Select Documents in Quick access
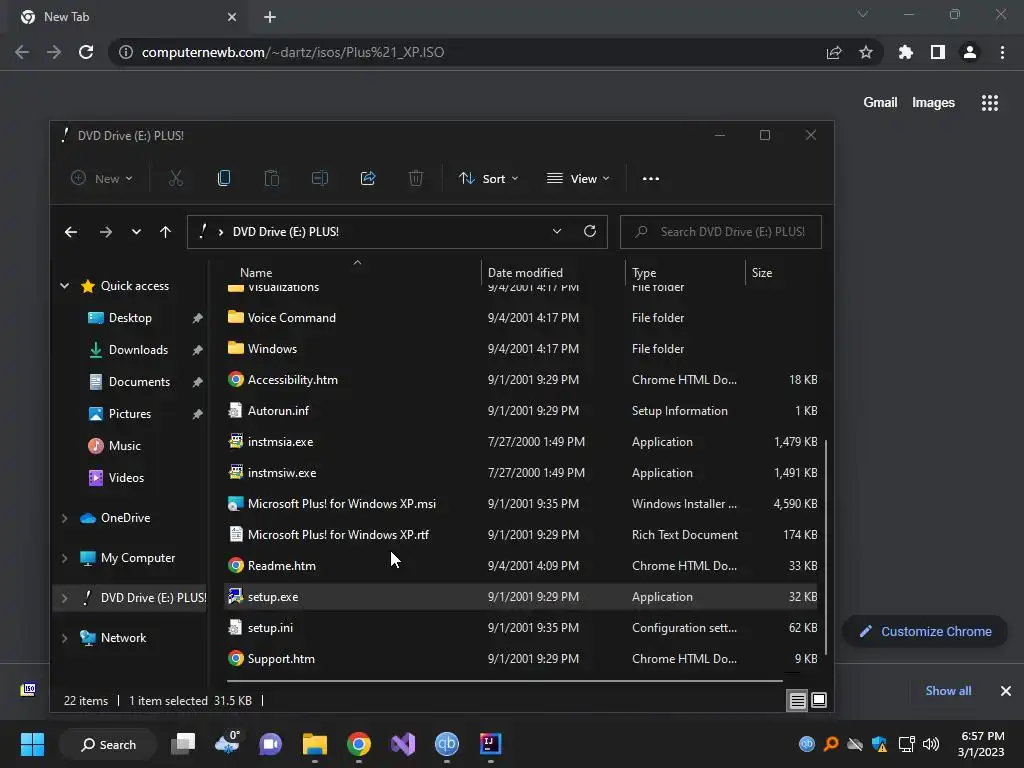1024x768 pixels. click(x=139, y=382)
